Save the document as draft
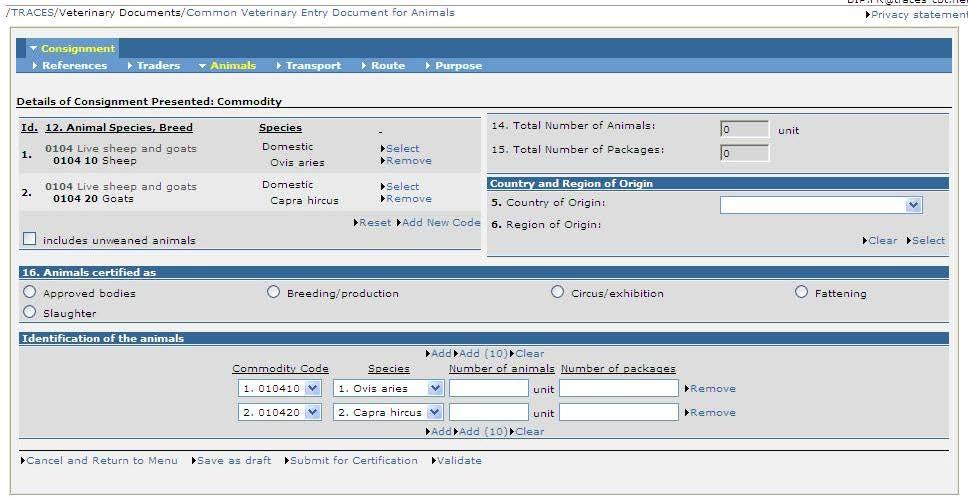 point(234,461)
